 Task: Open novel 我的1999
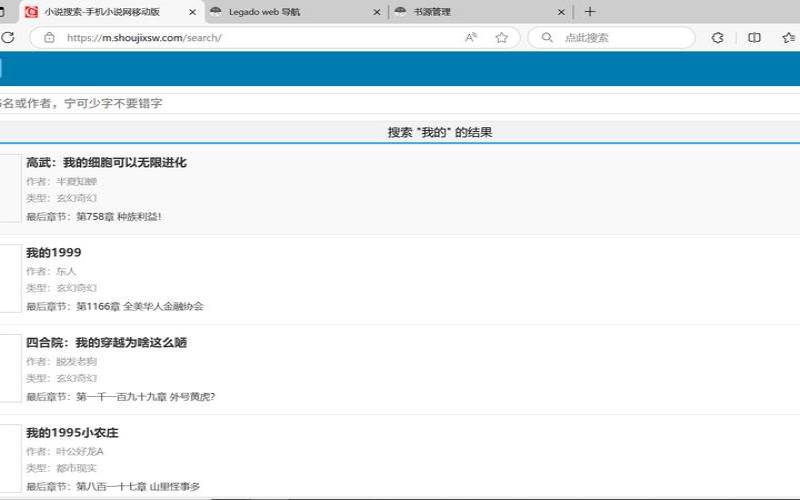[x=54, y=253]
